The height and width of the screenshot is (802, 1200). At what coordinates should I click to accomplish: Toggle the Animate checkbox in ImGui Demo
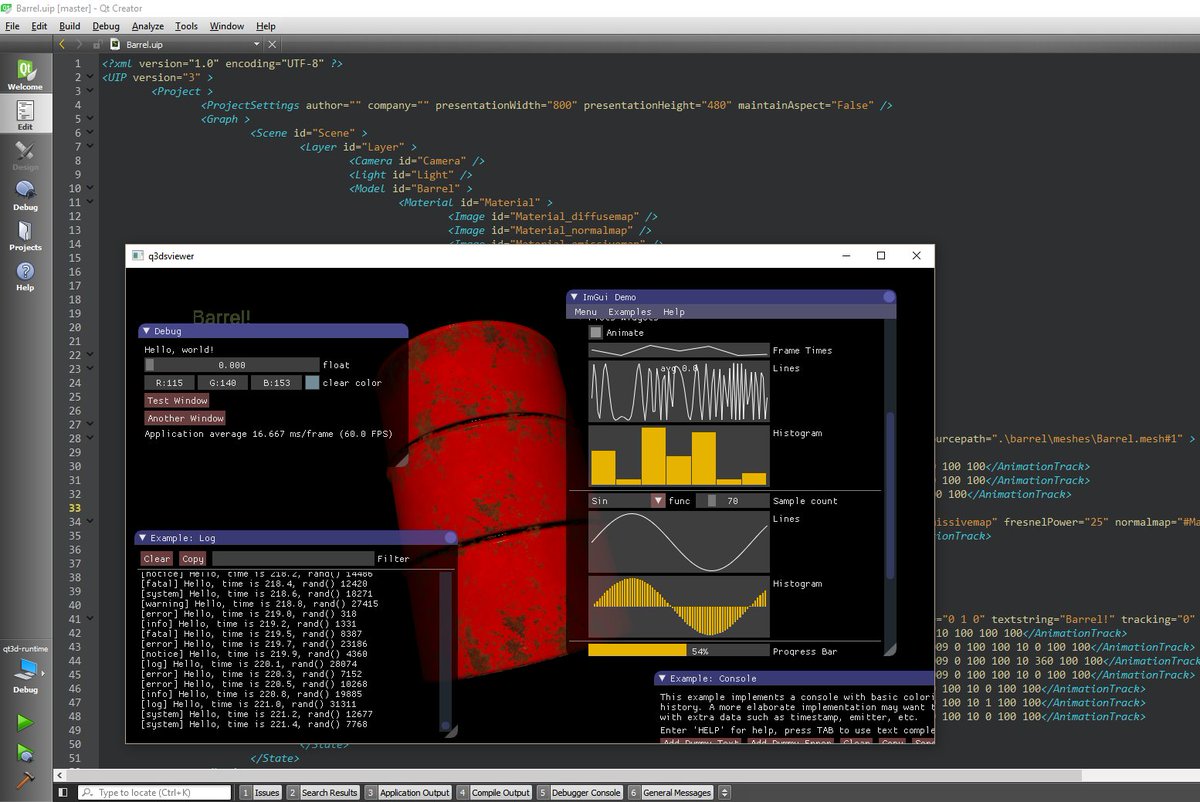click(596, 332)
